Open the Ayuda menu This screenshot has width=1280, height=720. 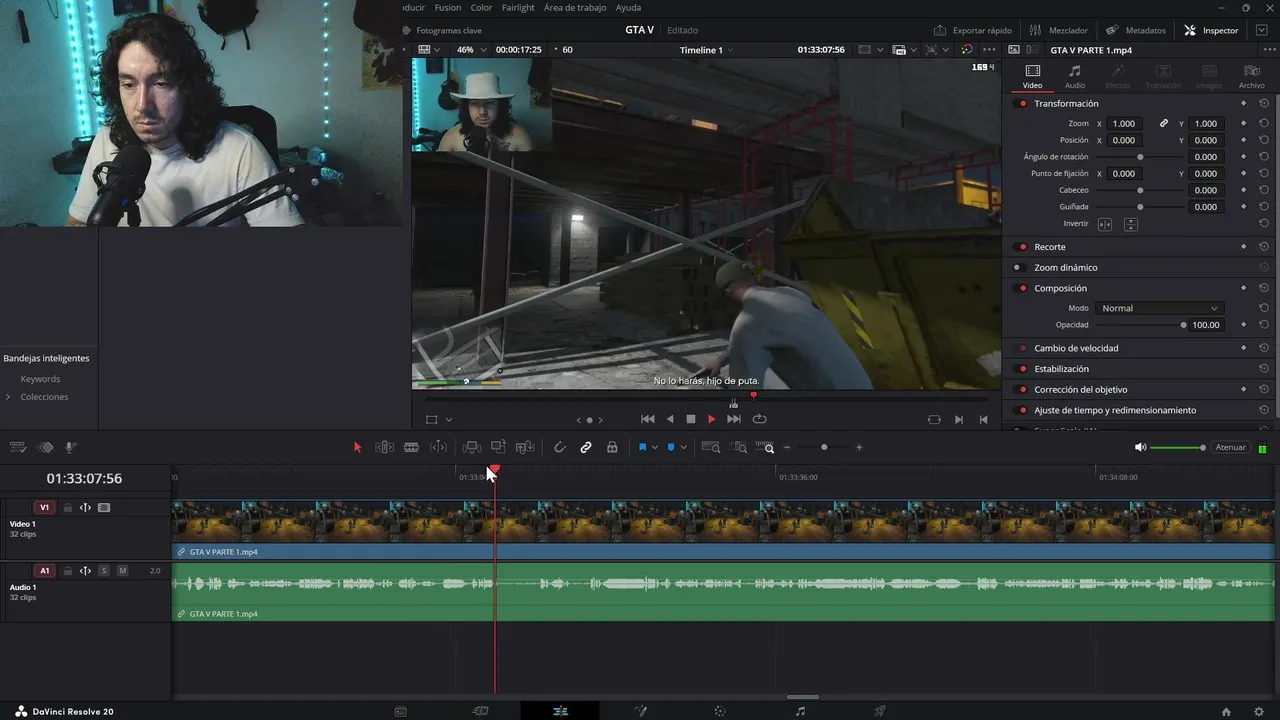628,7
